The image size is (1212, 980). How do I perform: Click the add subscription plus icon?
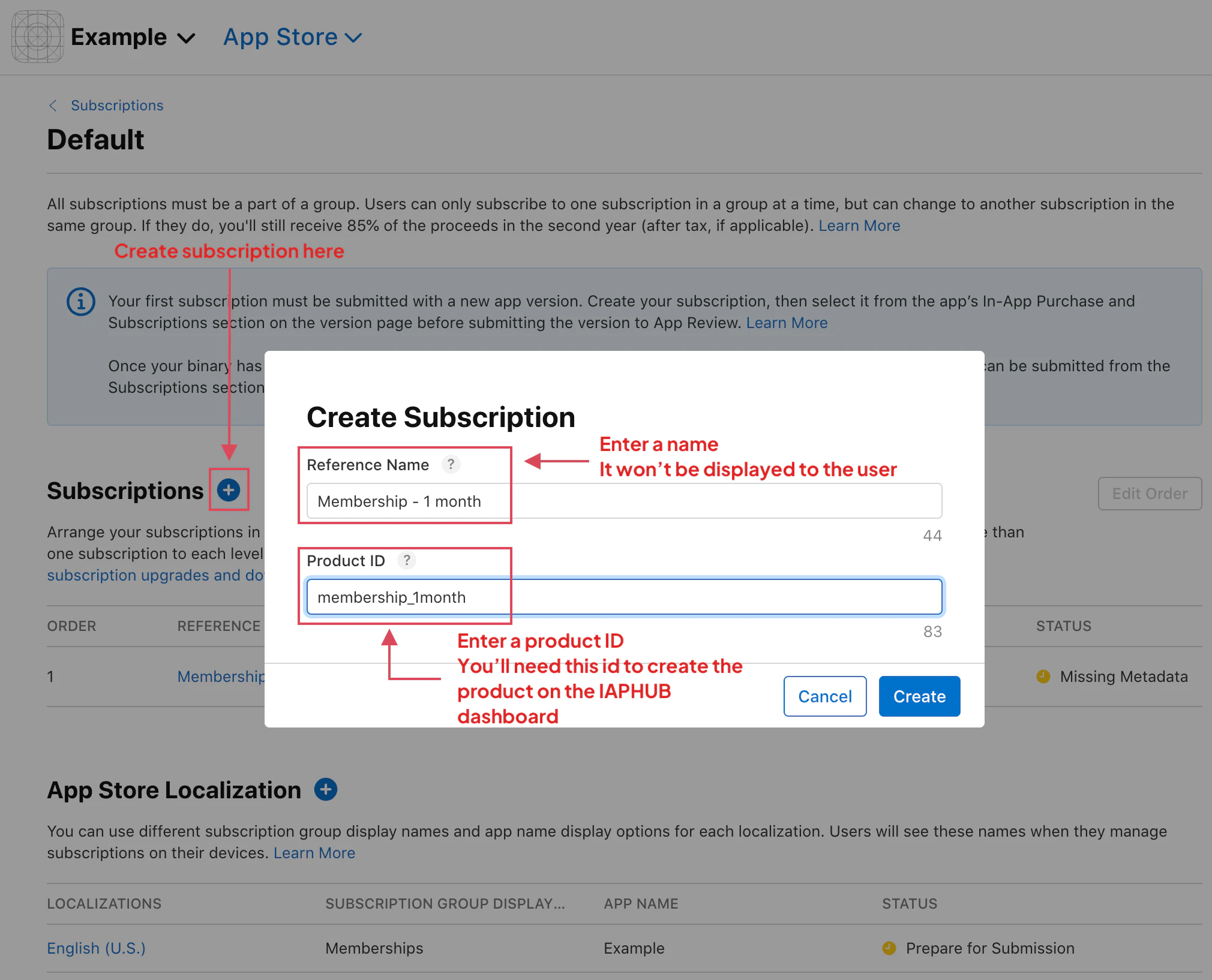coord(229,490)
